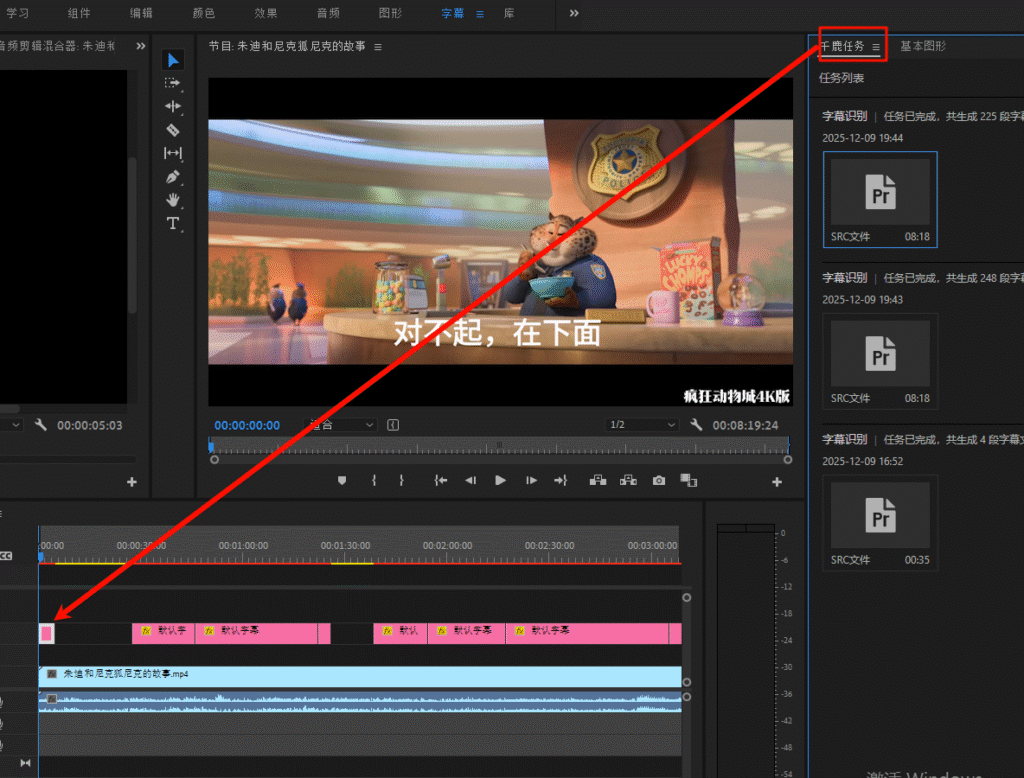This screenshot has width=1024, height=778.
Task: Select the Selection arrow tool
Action: [173, 60]
